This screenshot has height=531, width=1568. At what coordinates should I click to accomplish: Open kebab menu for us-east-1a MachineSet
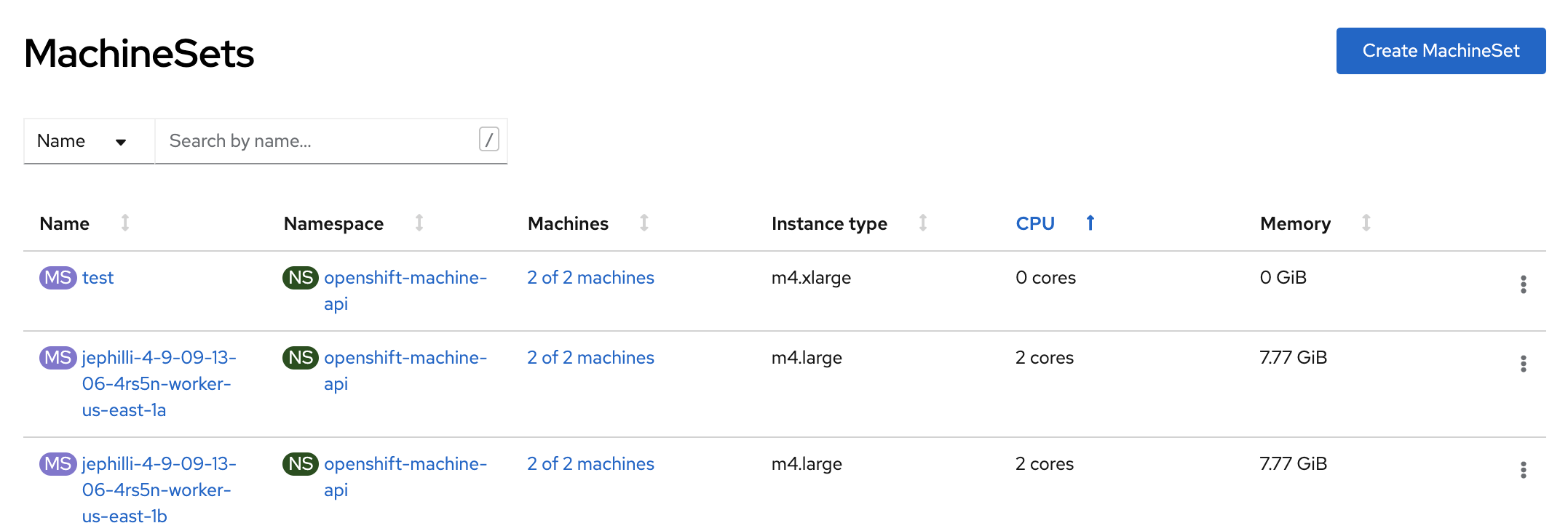pyautogui.click(x=1523, y=364)
